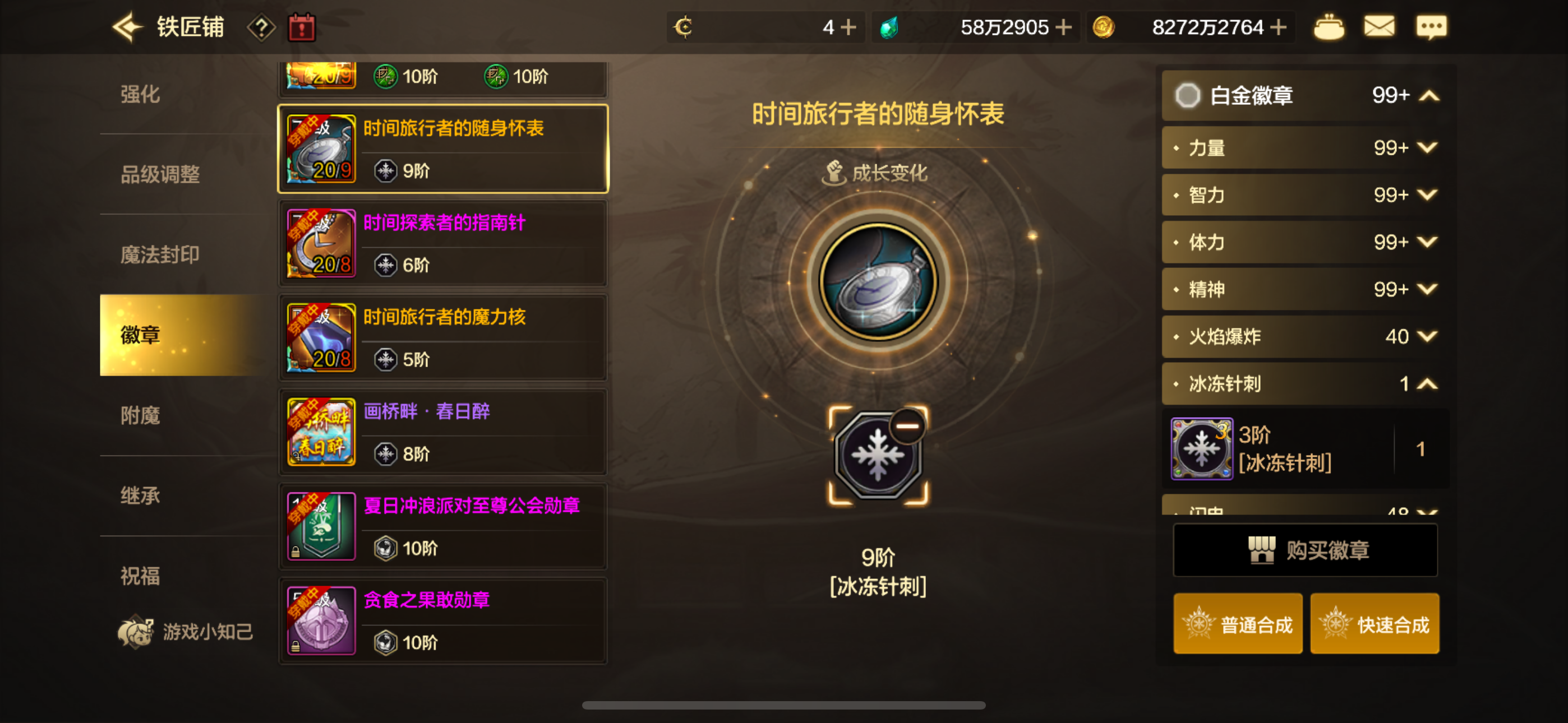Switch to the 附魔 tab
The image size is (1568, 723).
[140, 416]
